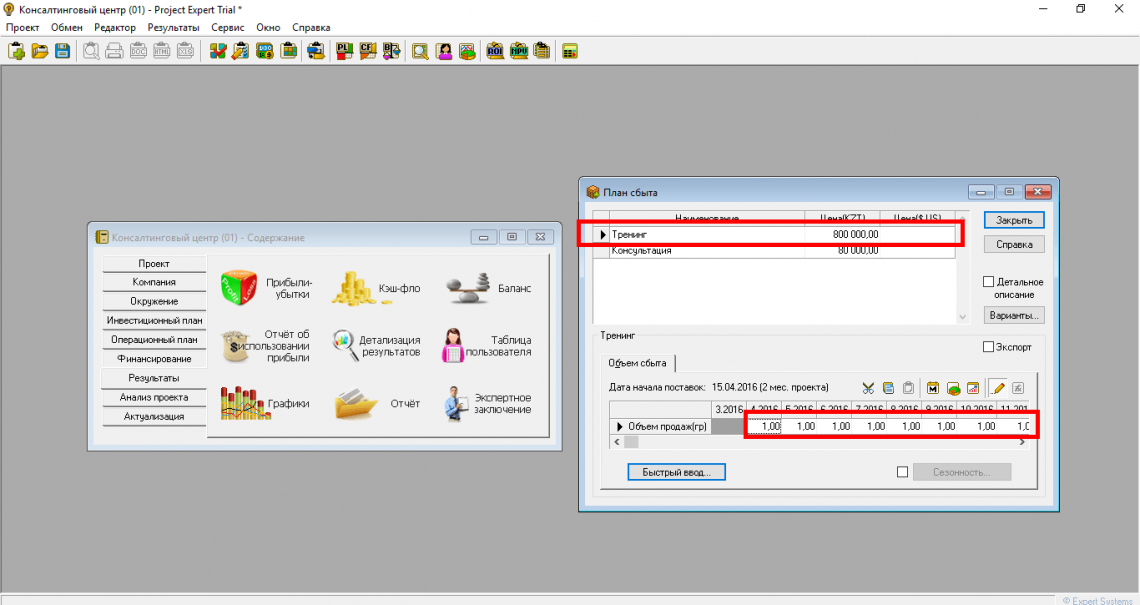Click the Open project folder icon
Viewport: 1140px width, 605px height.
tap(40, 51)
